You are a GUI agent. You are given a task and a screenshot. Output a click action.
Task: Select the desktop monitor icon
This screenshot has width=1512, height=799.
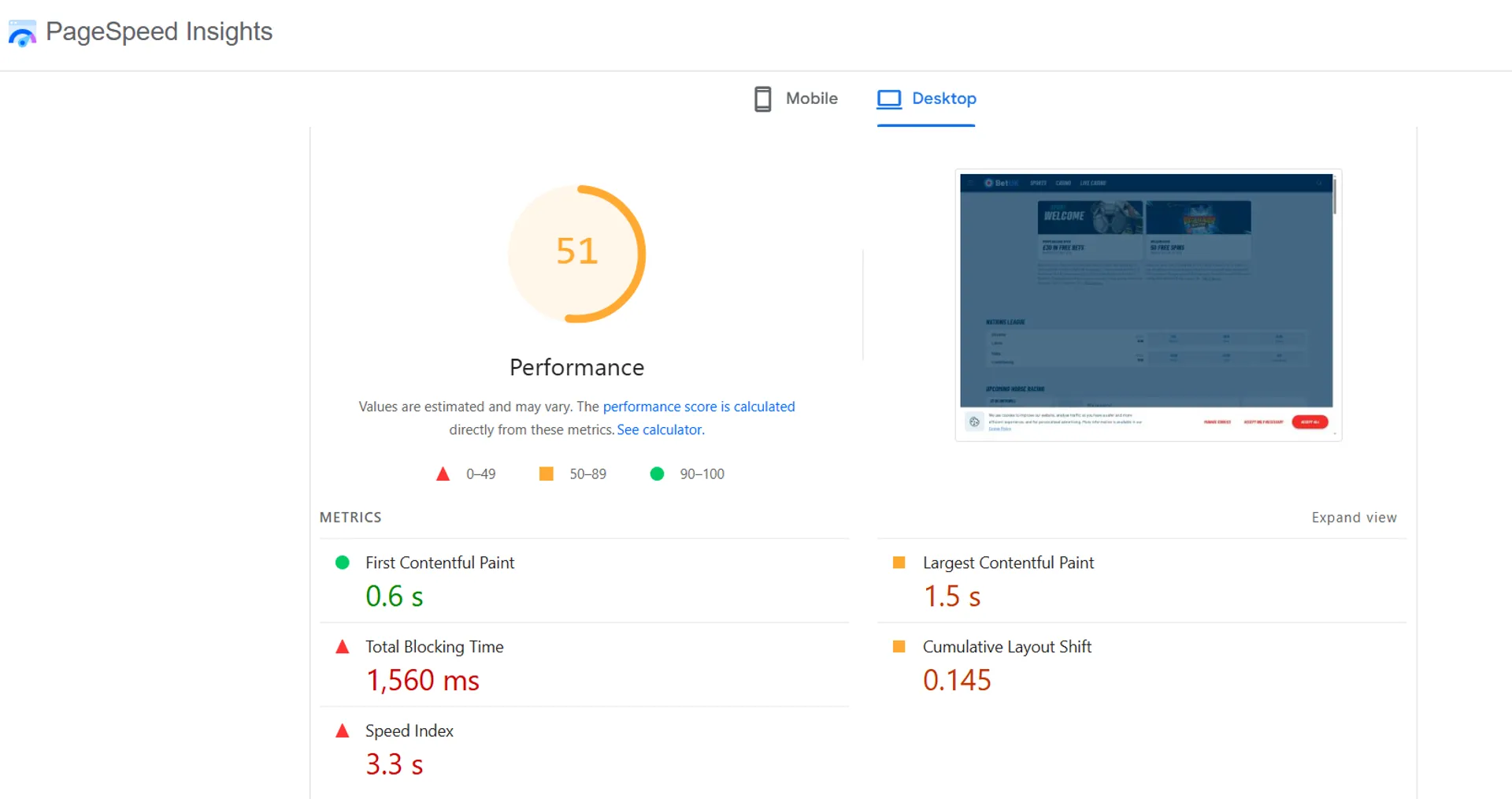(889, 98)
